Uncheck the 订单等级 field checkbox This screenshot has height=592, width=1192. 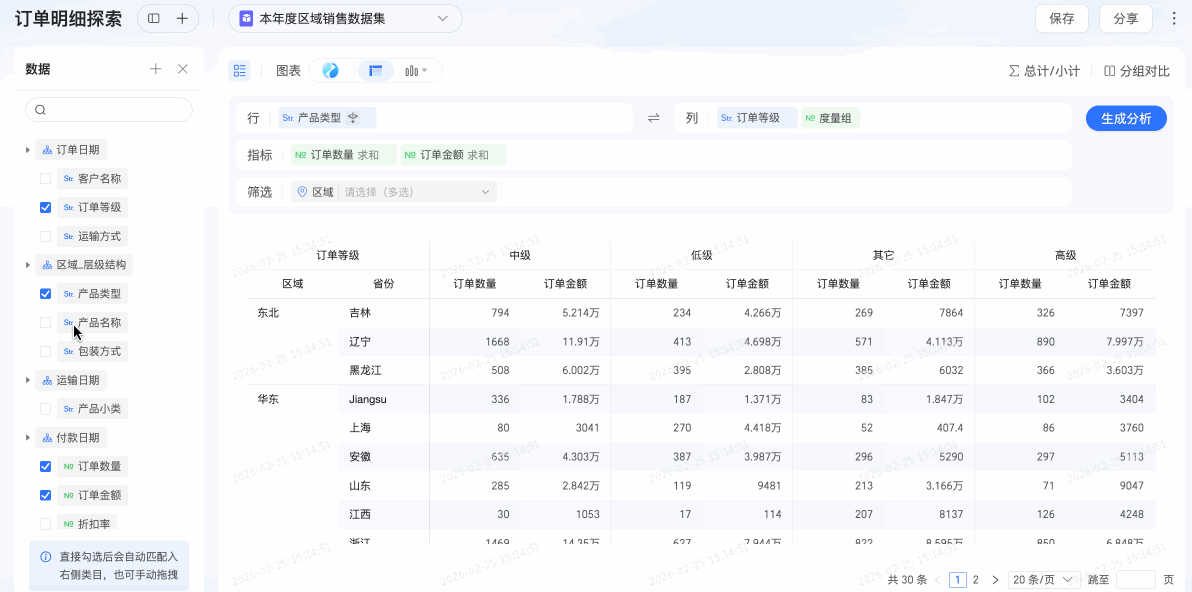[46, 207]
